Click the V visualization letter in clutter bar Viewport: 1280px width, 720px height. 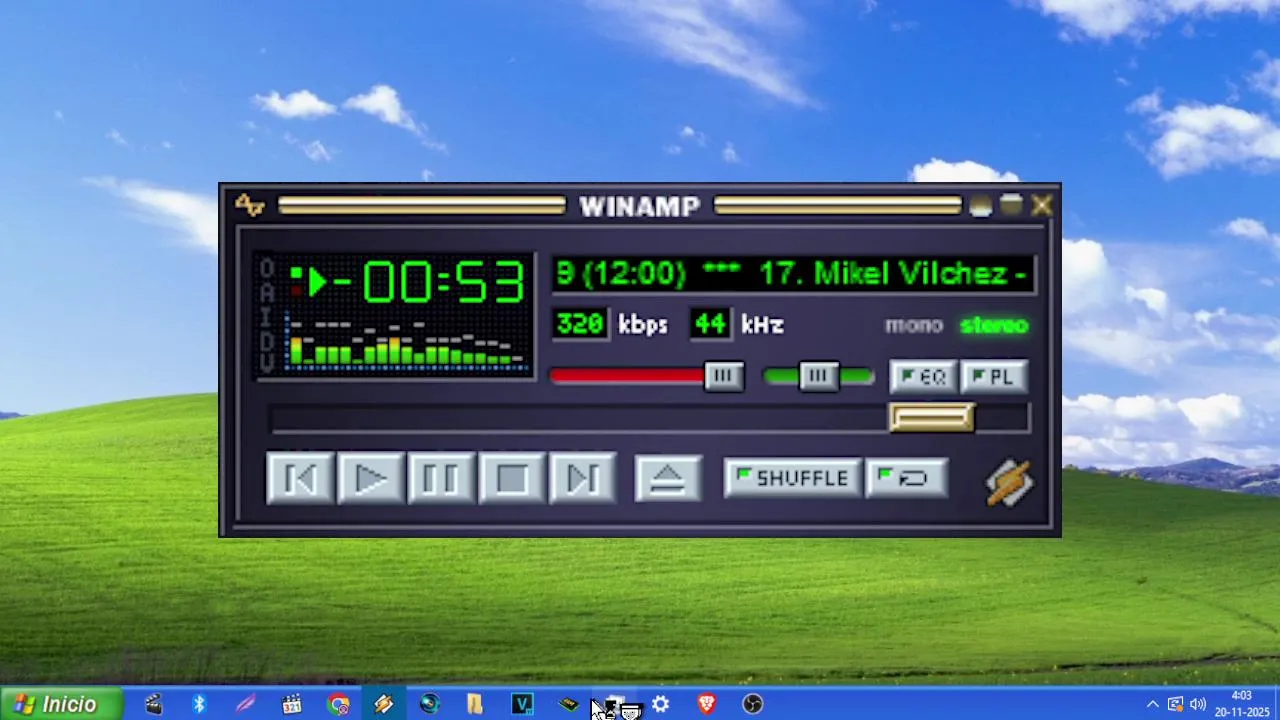pos(267,364)
